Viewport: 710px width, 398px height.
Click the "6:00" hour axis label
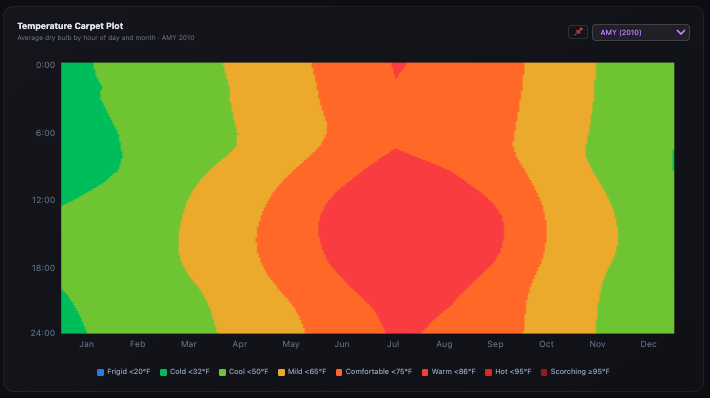[45, 133]
